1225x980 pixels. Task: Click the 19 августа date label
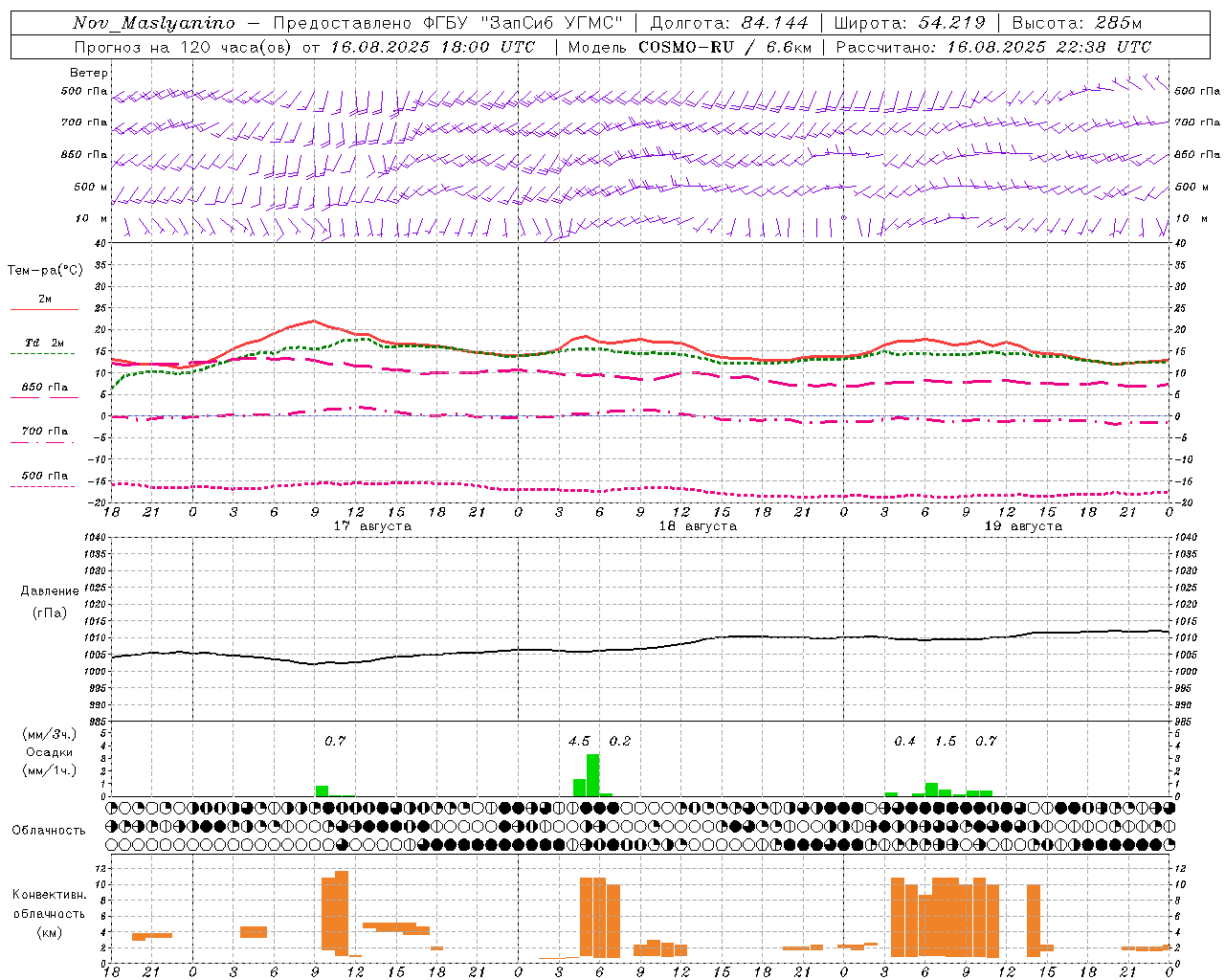pyautogui.click(x=1023, y=526)
